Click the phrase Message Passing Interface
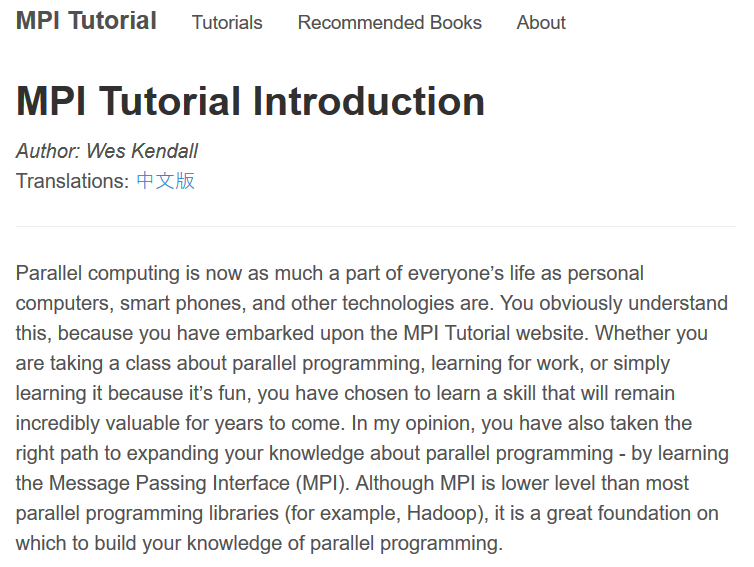This screenshot has width=754, height=567. click(x=169, y=483)
